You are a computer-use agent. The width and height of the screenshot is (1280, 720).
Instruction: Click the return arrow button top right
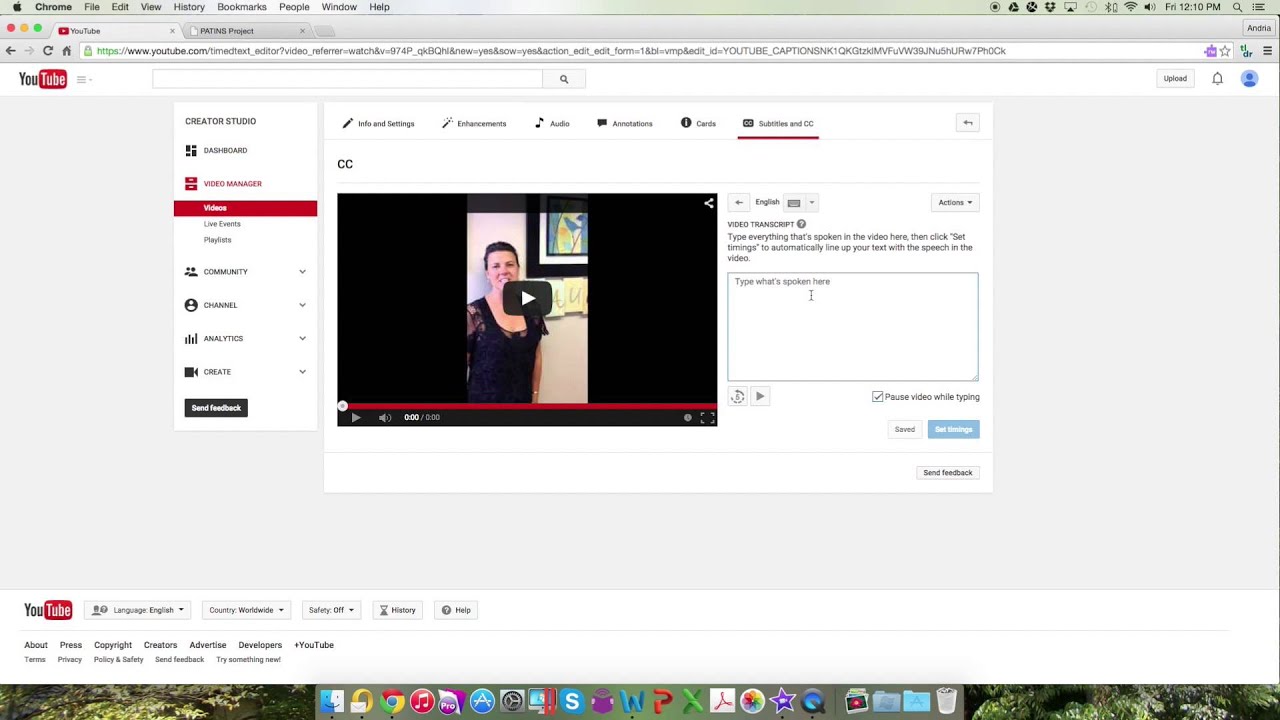(968, 123)
